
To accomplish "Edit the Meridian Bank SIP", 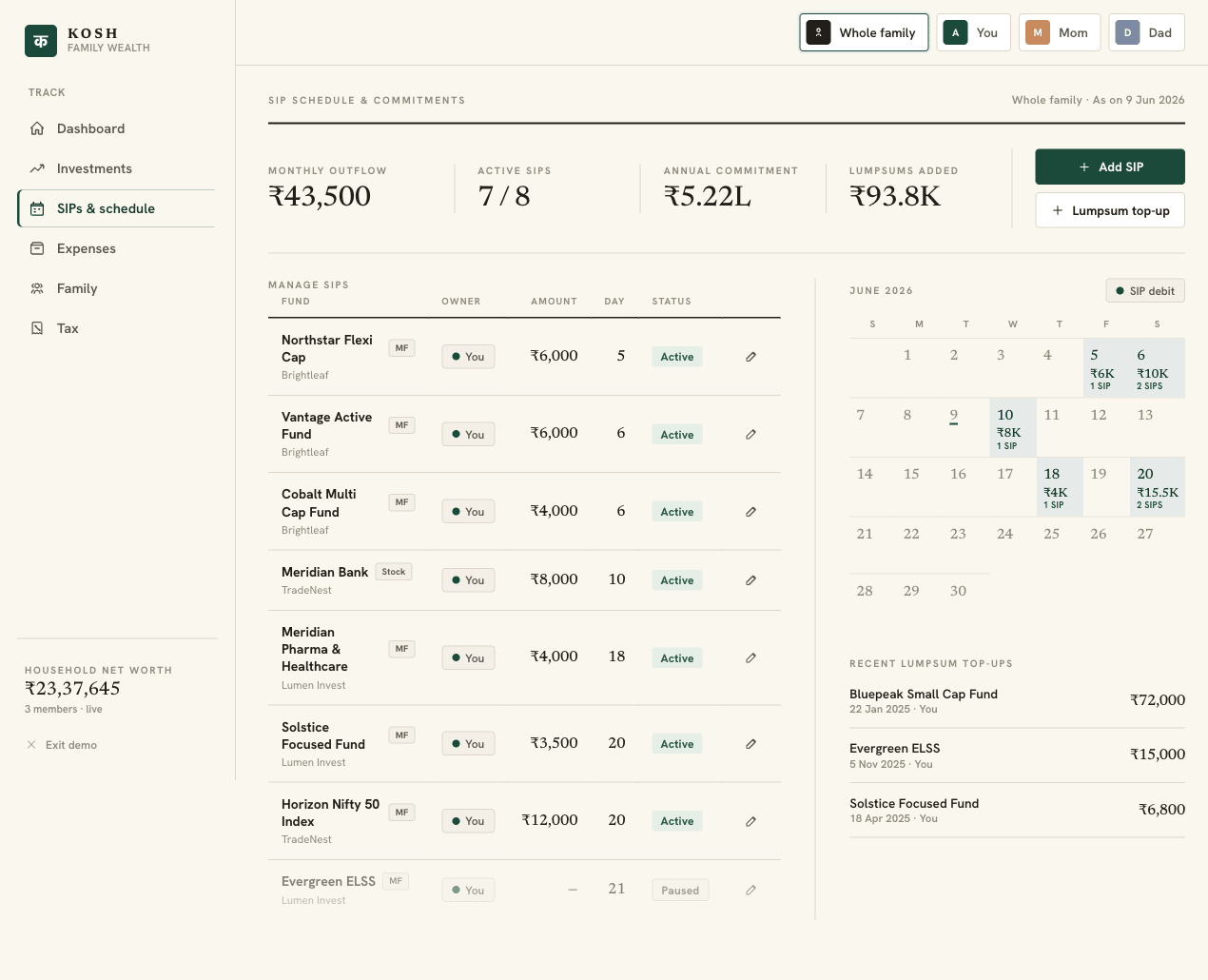I will tap(750, 580).
